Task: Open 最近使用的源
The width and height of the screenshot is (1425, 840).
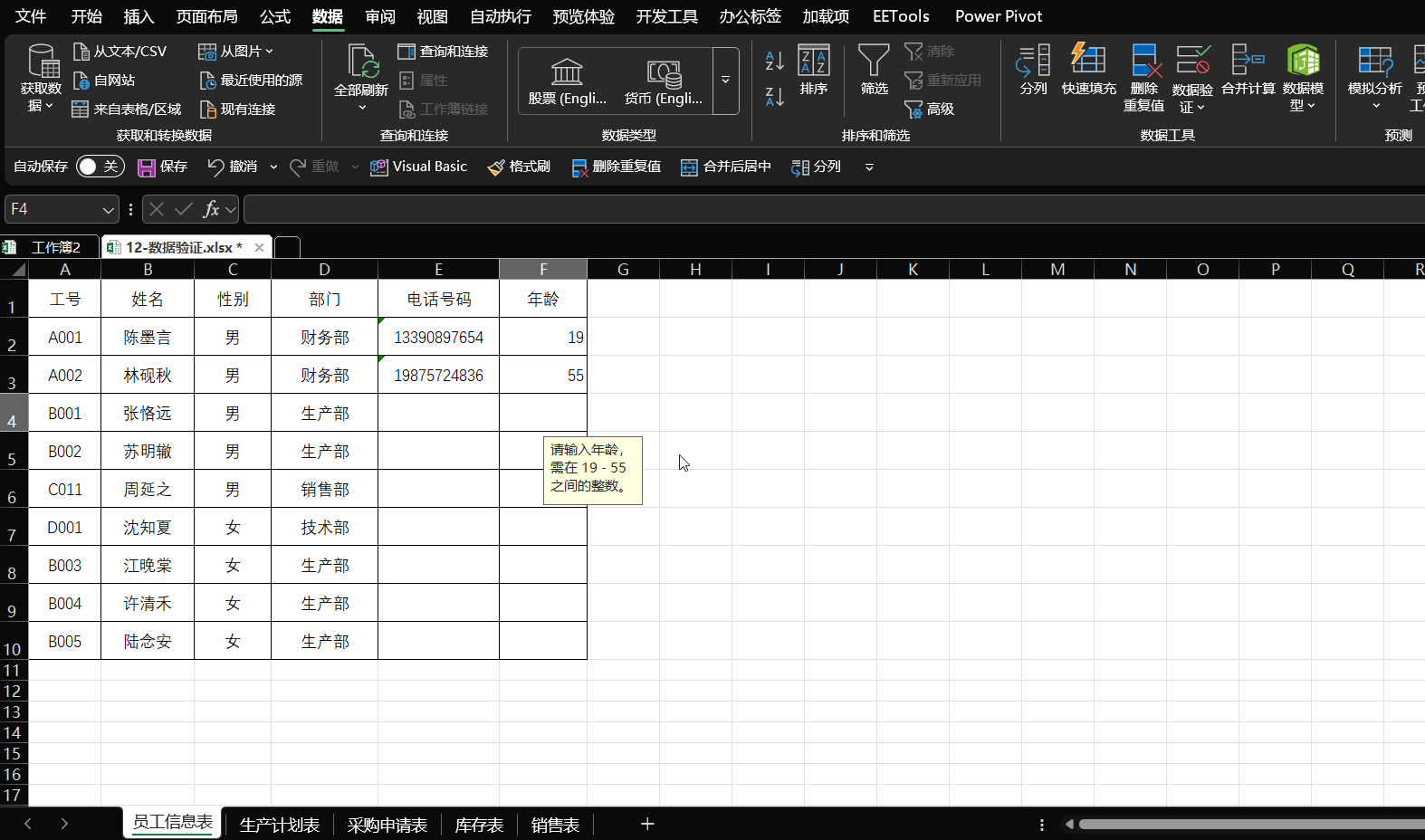Action: tap(251, 81)
